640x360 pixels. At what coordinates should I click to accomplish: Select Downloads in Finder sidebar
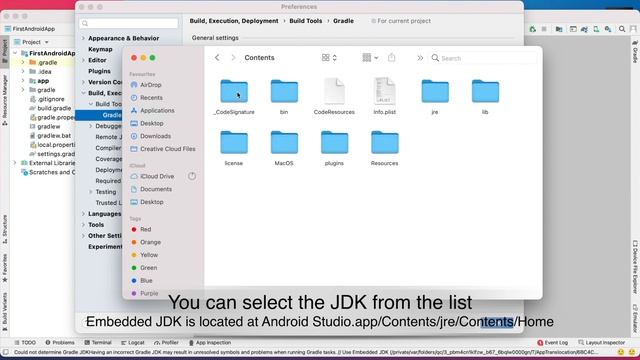coord(151,136)
